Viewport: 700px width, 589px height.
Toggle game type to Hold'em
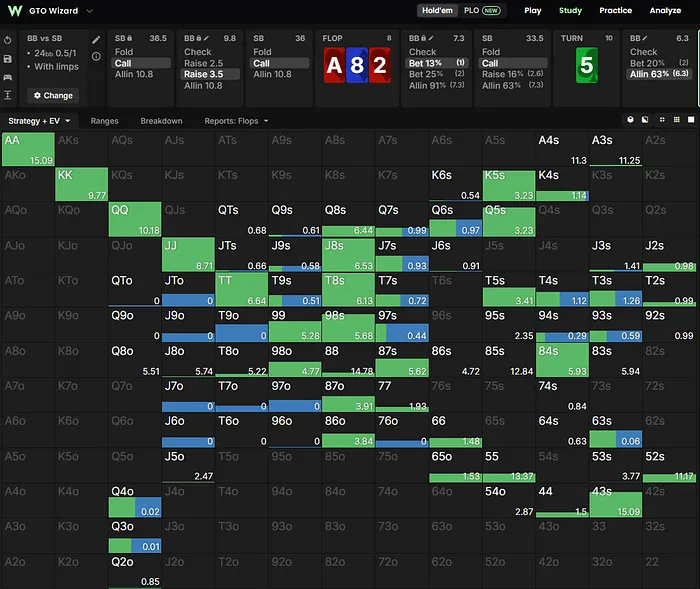(x=437, y=10)
